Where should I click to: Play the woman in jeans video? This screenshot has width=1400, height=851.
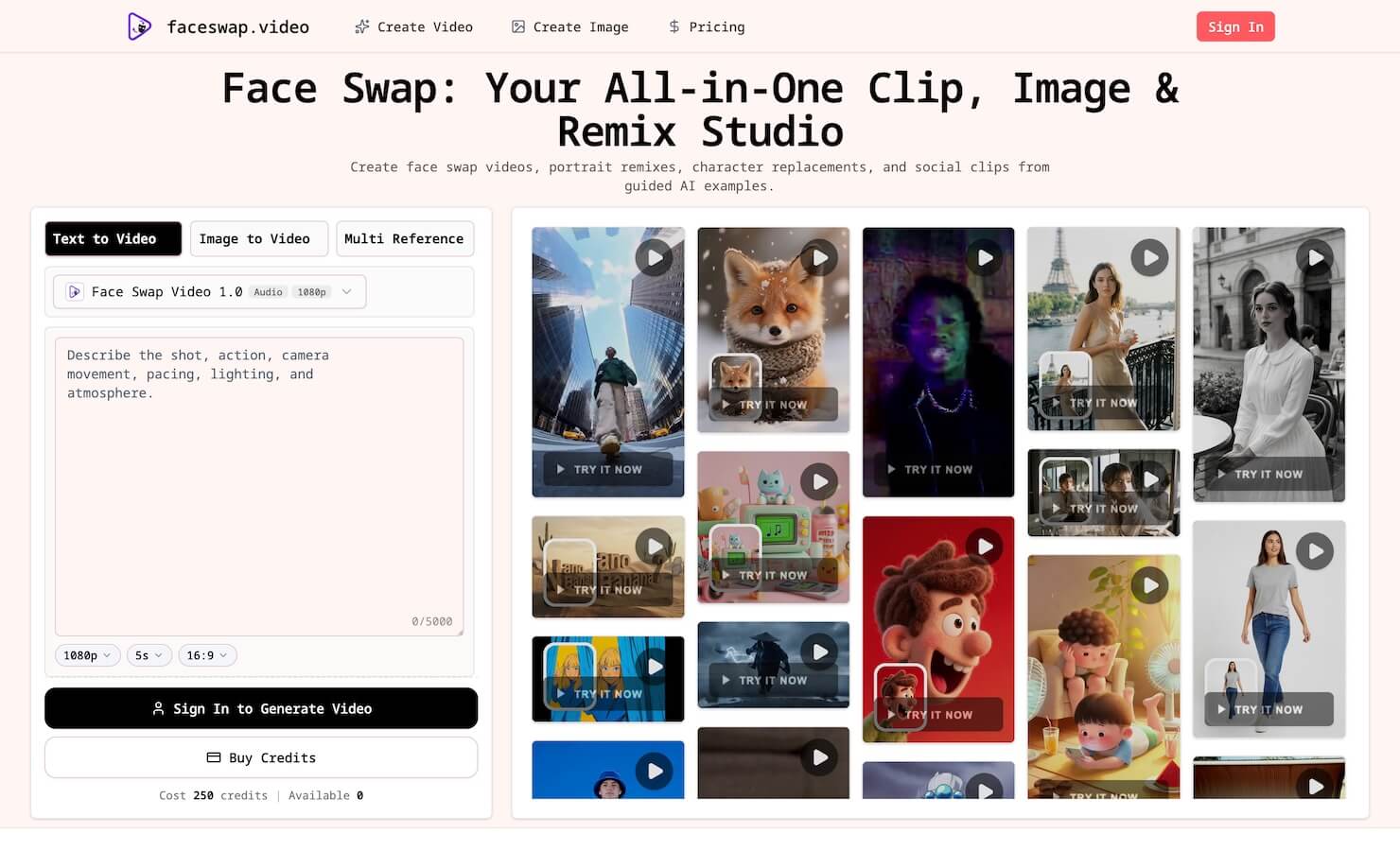pyautogui.click(x=1315, y=550)
